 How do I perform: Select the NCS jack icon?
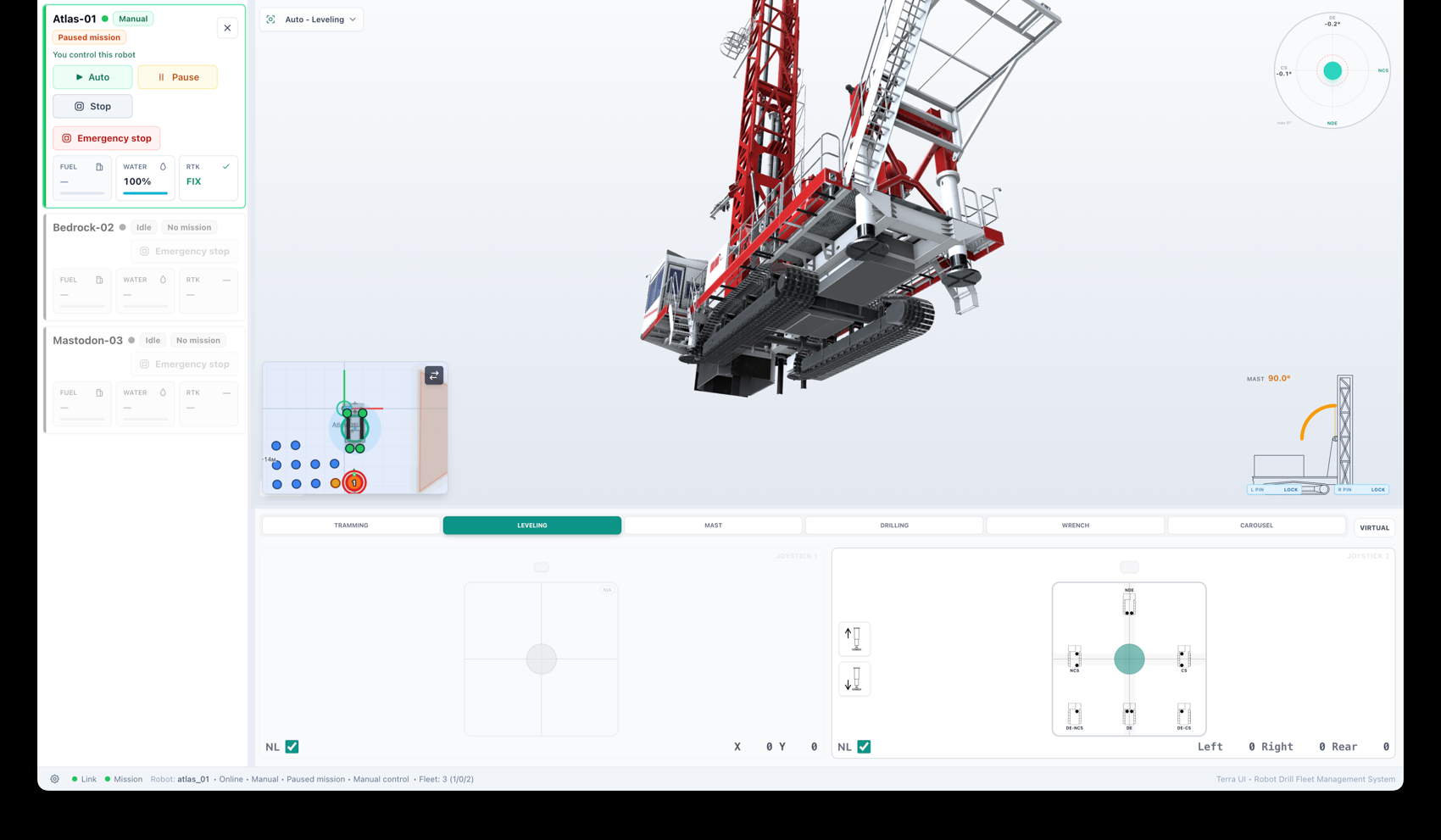(x=1075, y=659)
